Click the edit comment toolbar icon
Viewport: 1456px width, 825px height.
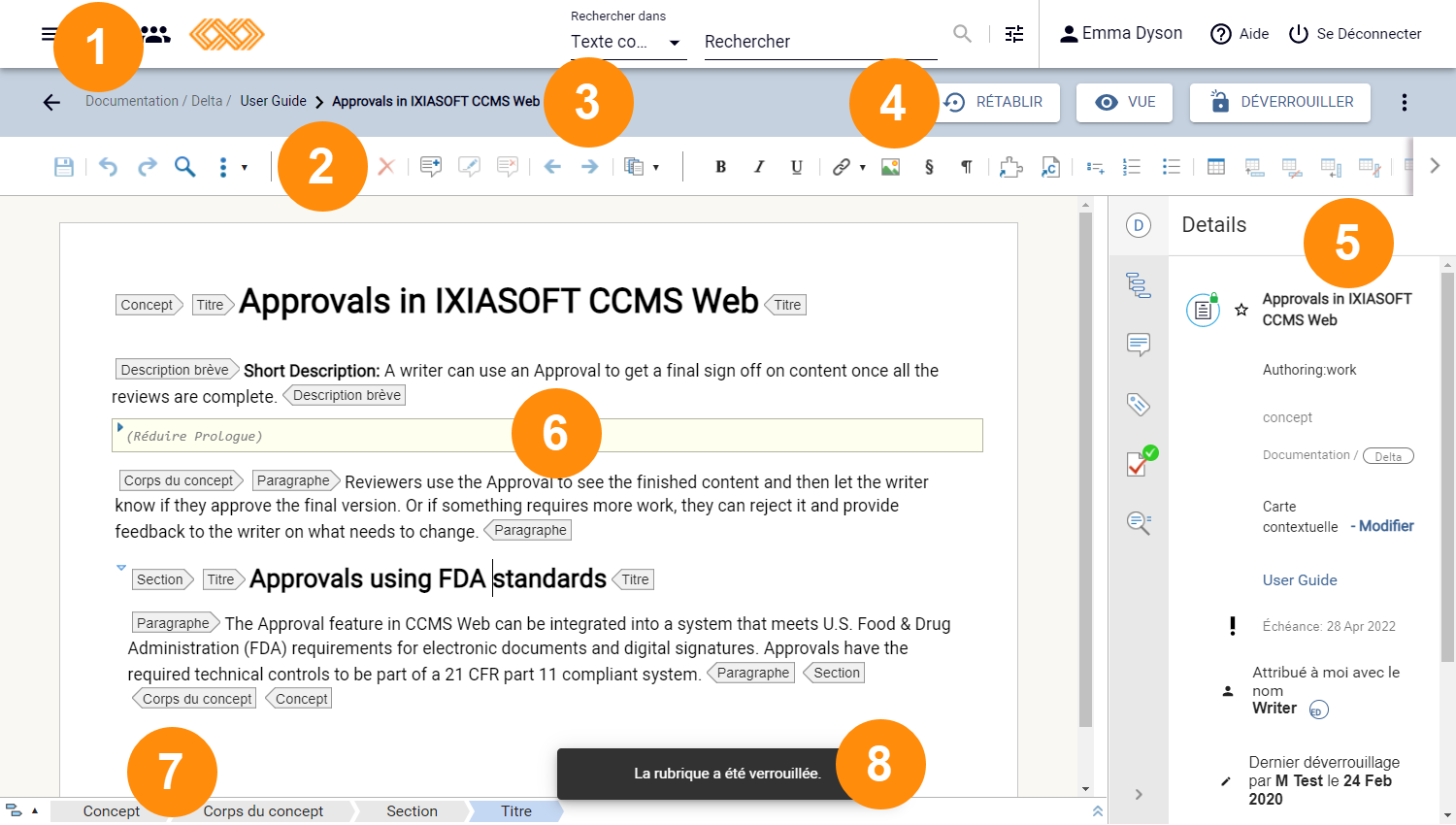[470, 167]
